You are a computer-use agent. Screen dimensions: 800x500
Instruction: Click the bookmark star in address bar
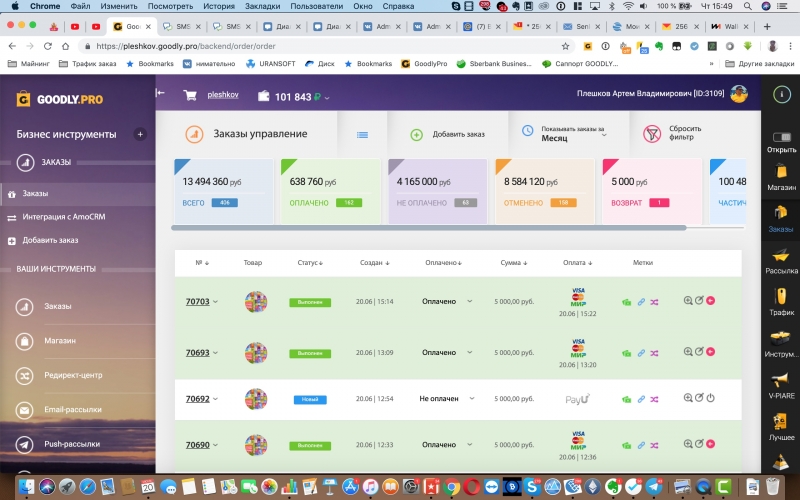tap(565, 46)
